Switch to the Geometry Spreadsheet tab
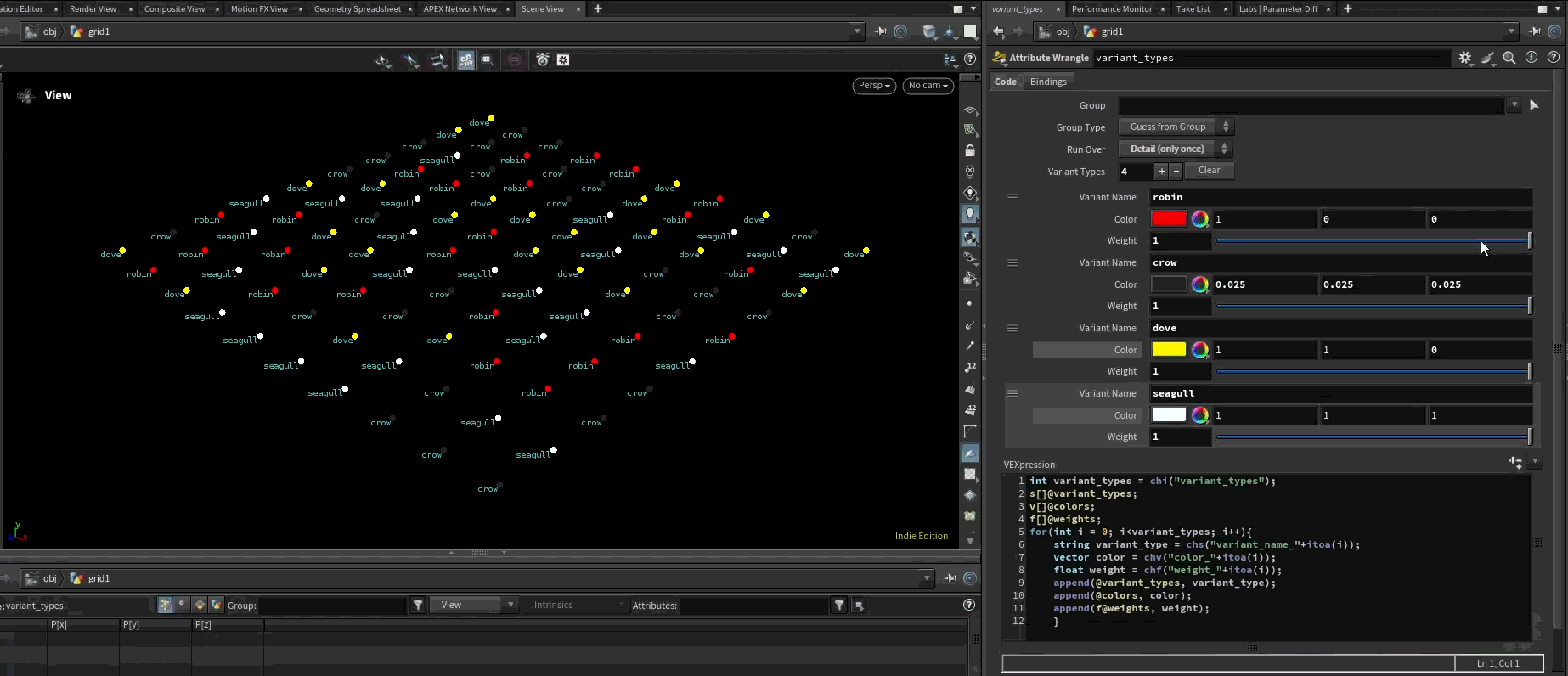This screenshot has height=676, width=1568. point(357,8)
